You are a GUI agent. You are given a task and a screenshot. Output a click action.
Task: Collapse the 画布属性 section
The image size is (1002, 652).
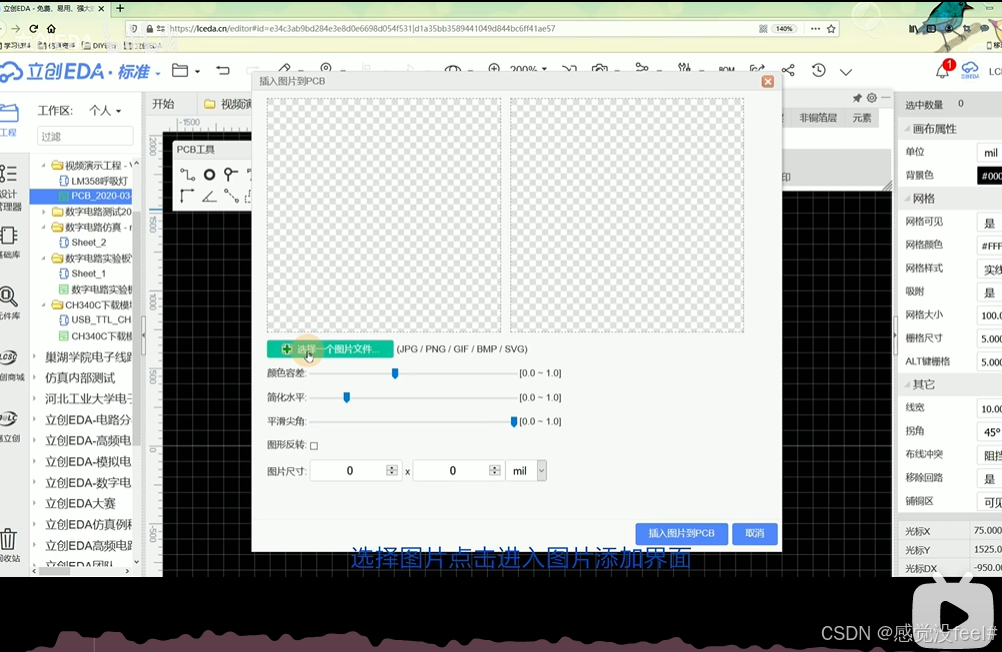907,128
